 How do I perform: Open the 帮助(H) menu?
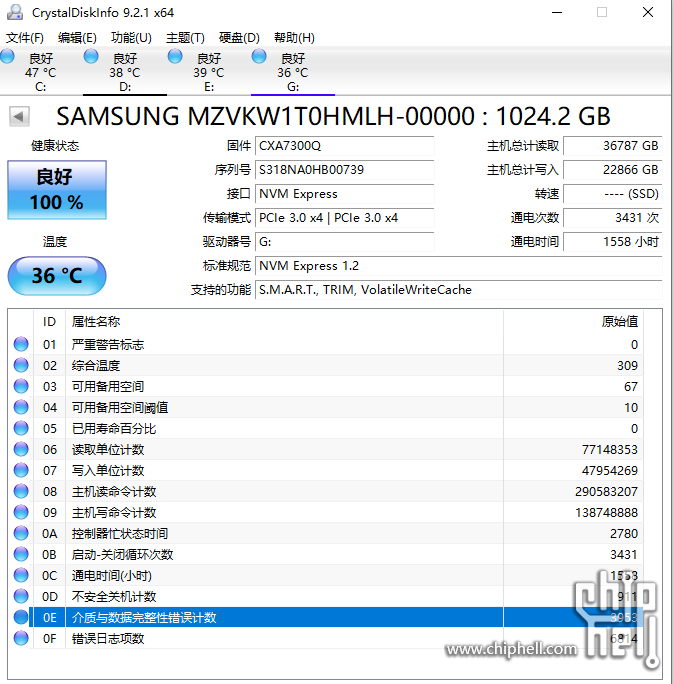(x=294, y=38)
